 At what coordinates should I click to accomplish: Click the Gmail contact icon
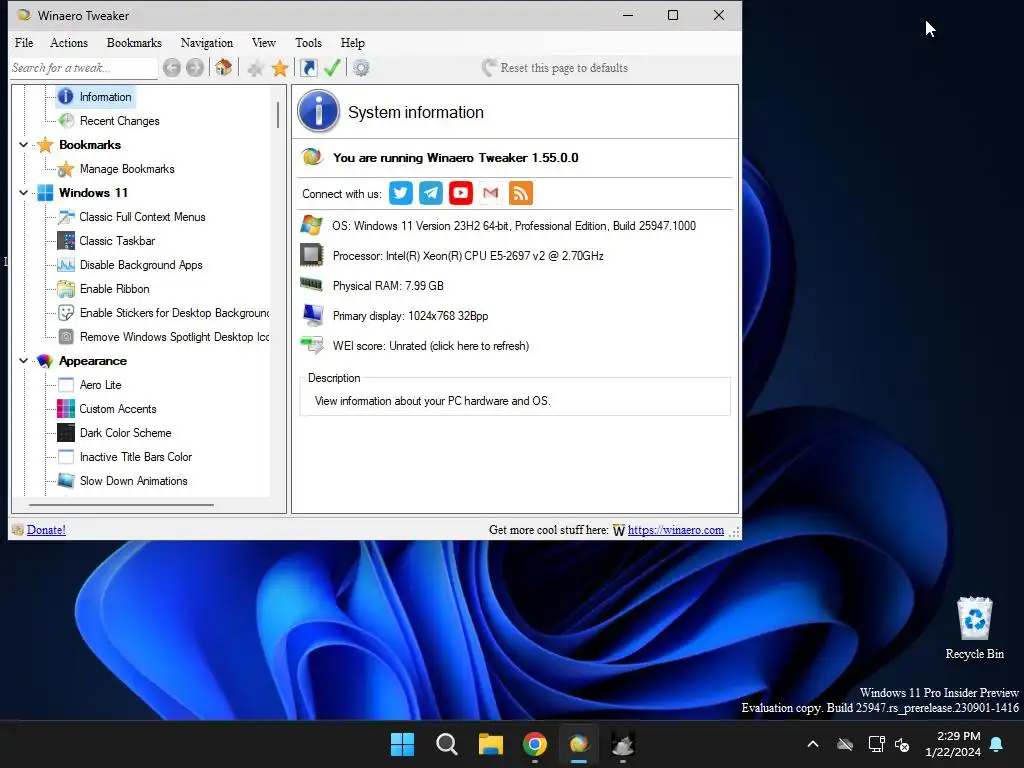[x=490, y=193]
